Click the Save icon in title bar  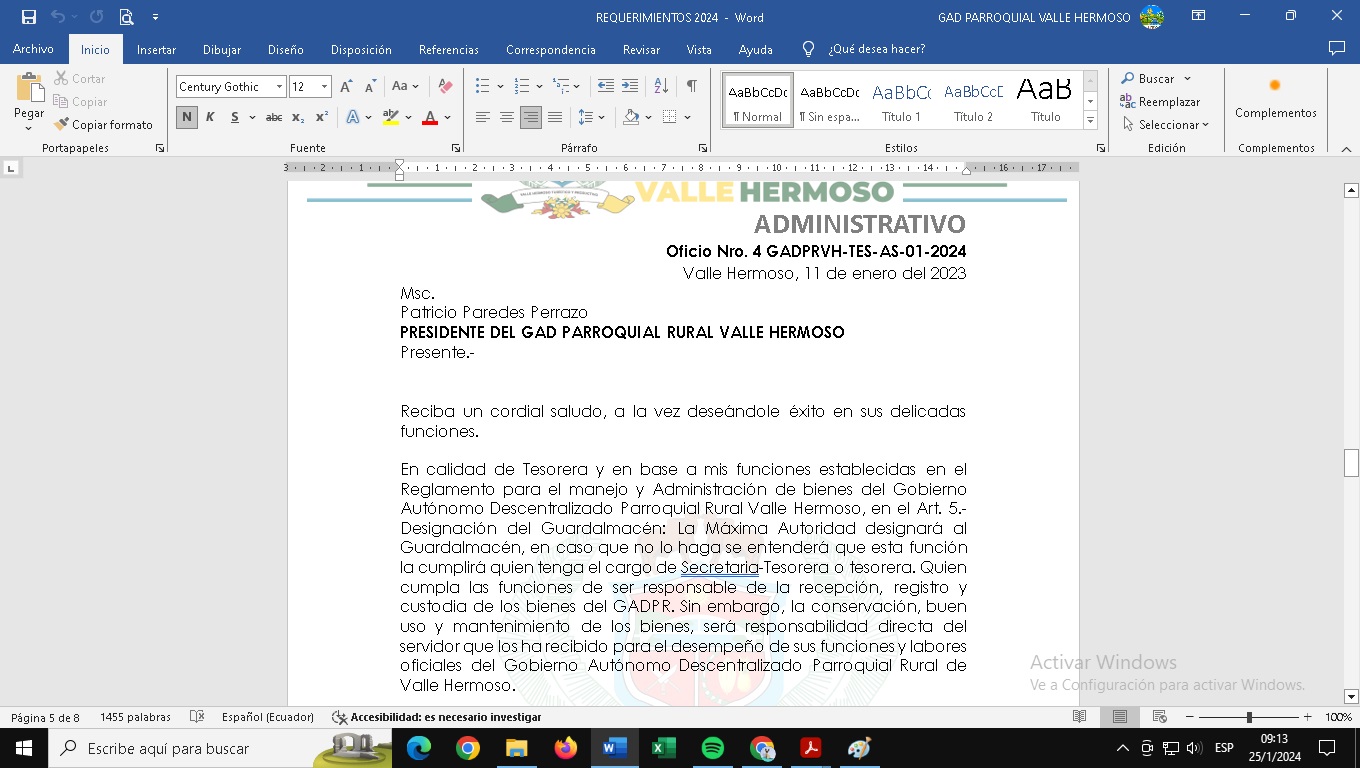pyautogui.click(x=29, y=17)
